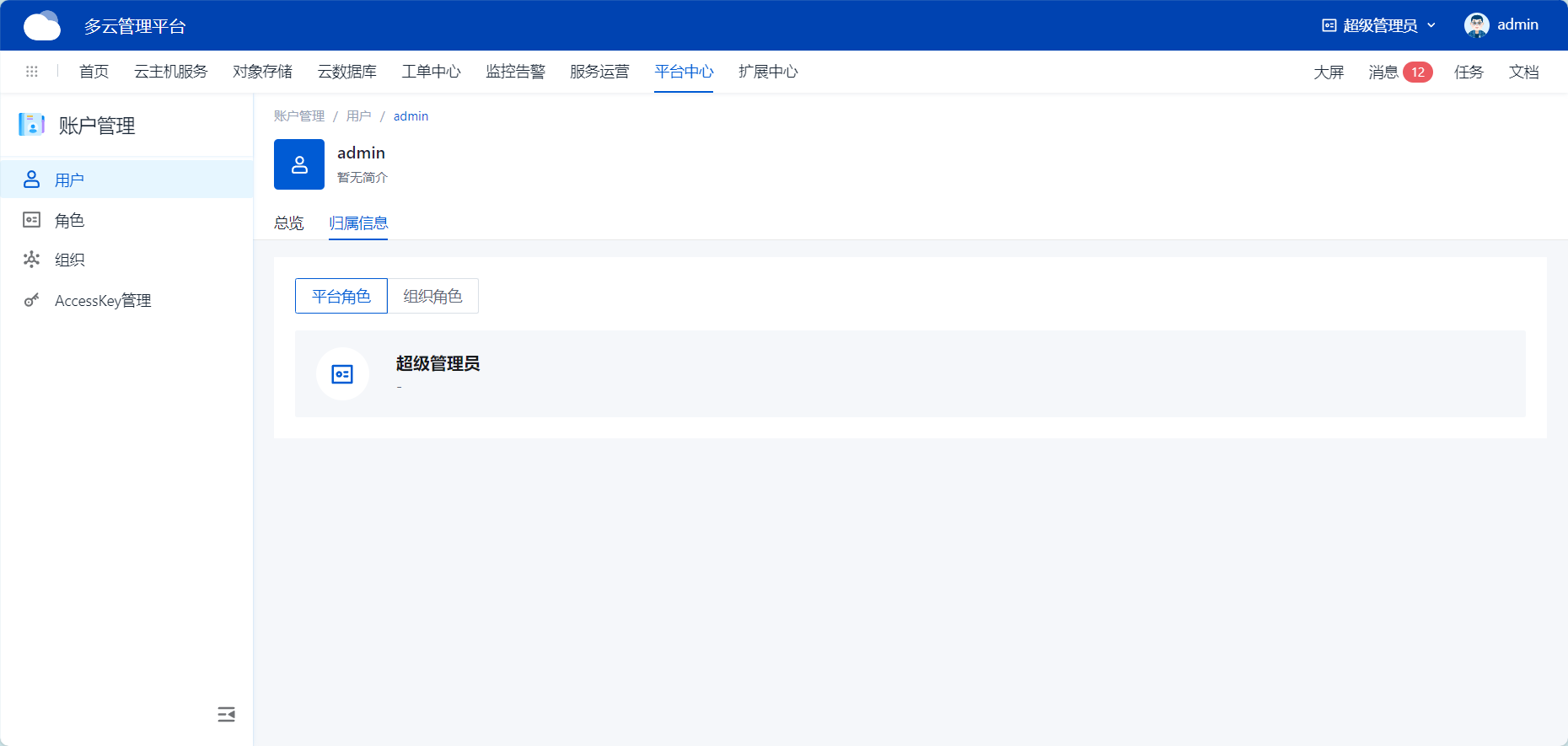This screenshot has height=746, width=1568.
Task: Click the super administrator role card icon
Action: tap(342, 374)
